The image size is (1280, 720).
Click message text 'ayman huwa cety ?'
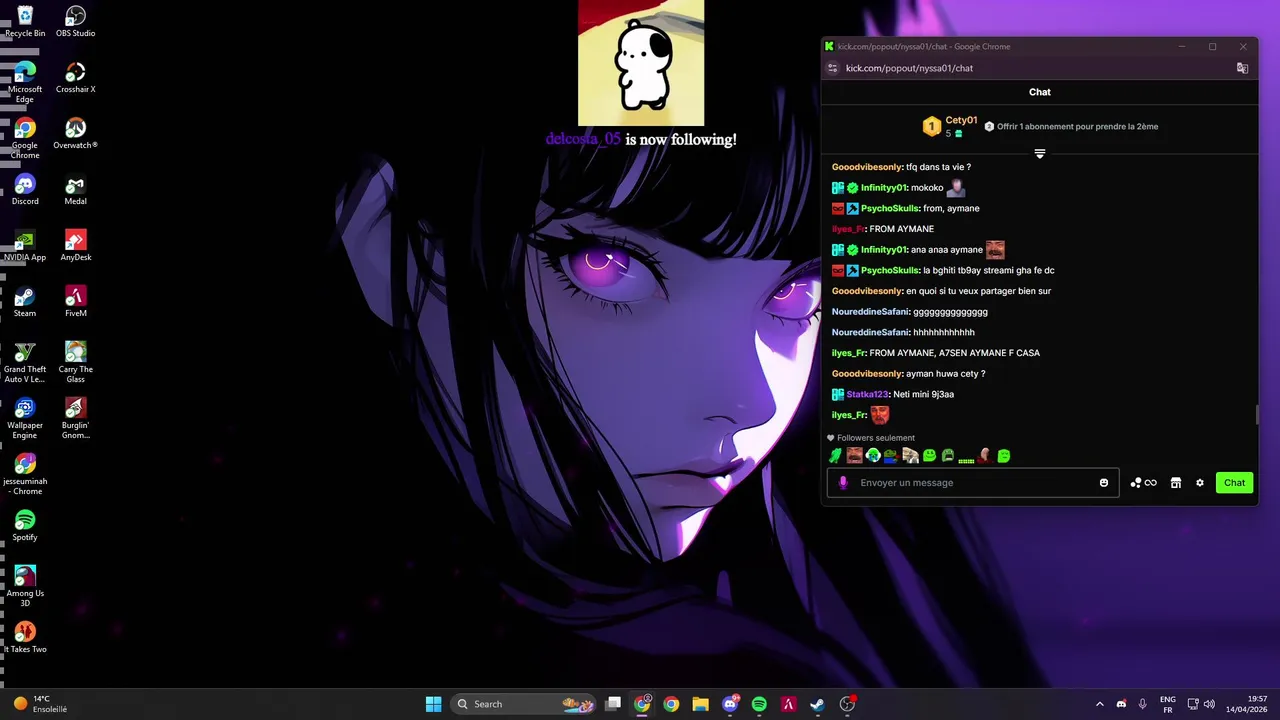pyautogui.click(x=946, y=374)
